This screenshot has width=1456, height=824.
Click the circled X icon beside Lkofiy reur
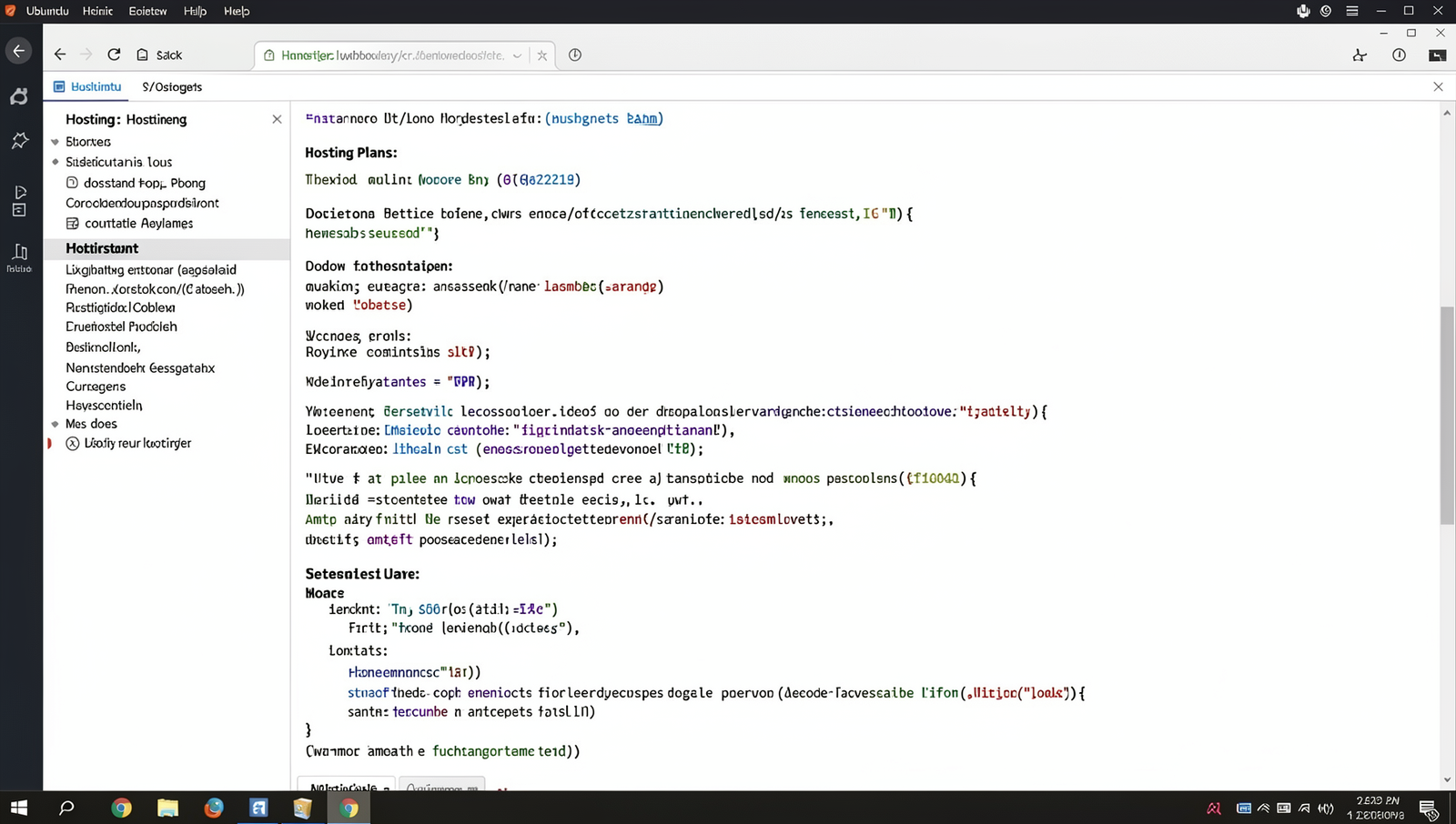click(x=73, y=444)
